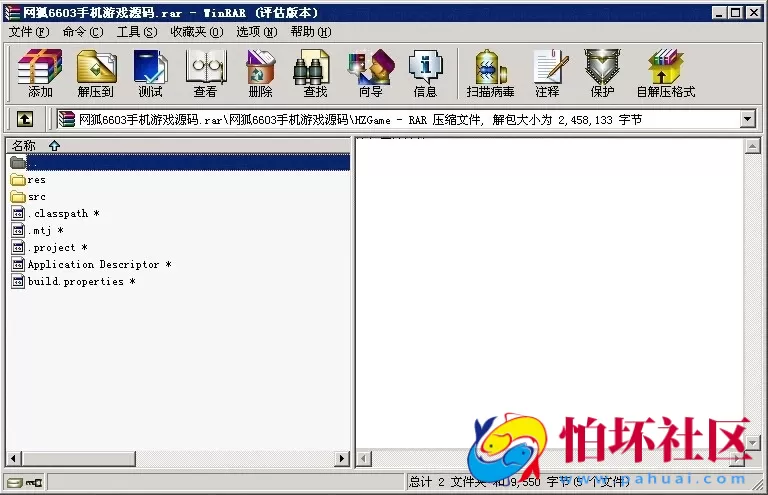Open the address bar dropdown arrow
Image resolution: width=768 pixels, height=495 pixels.
tap(747, 119)
